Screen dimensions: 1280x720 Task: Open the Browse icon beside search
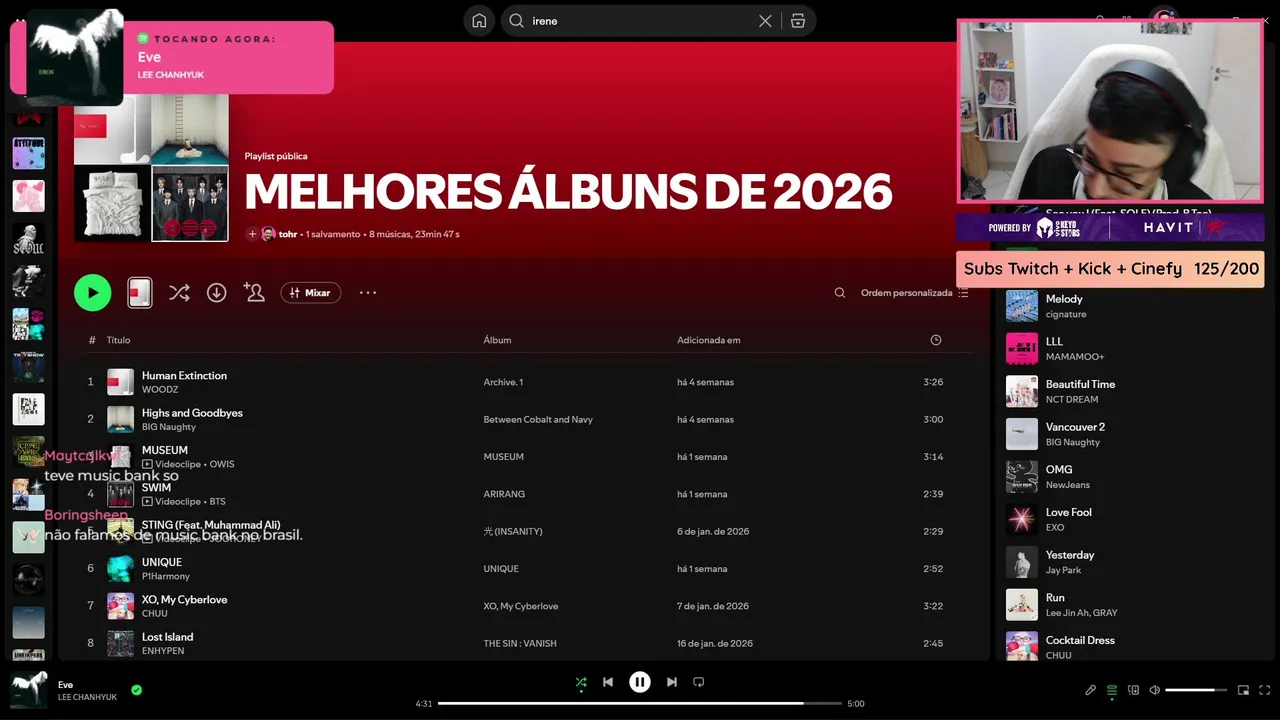click(798, 21)
